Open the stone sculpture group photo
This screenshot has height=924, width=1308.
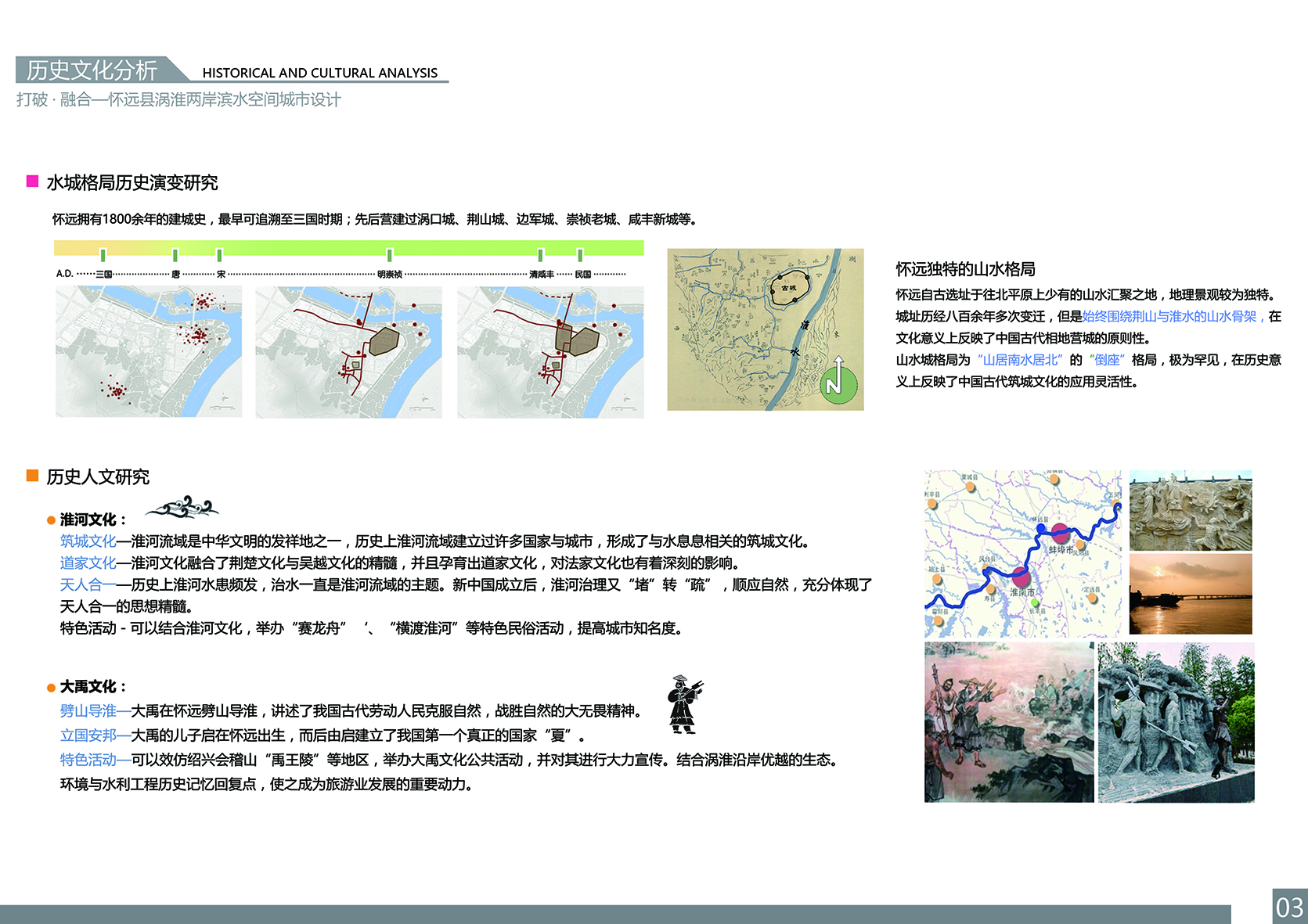tap(1176, 722)
